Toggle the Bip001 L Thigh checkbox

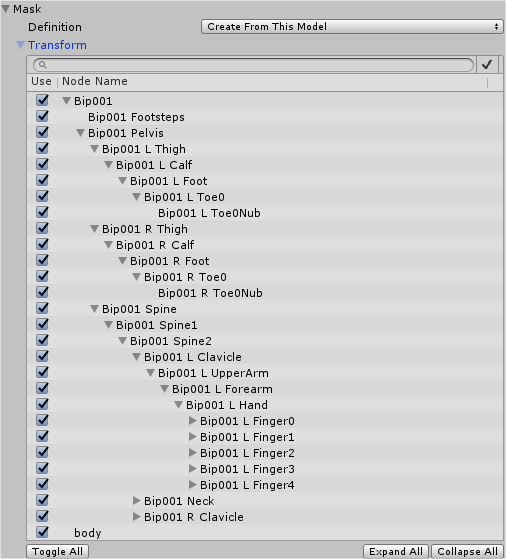coord(42,148)
